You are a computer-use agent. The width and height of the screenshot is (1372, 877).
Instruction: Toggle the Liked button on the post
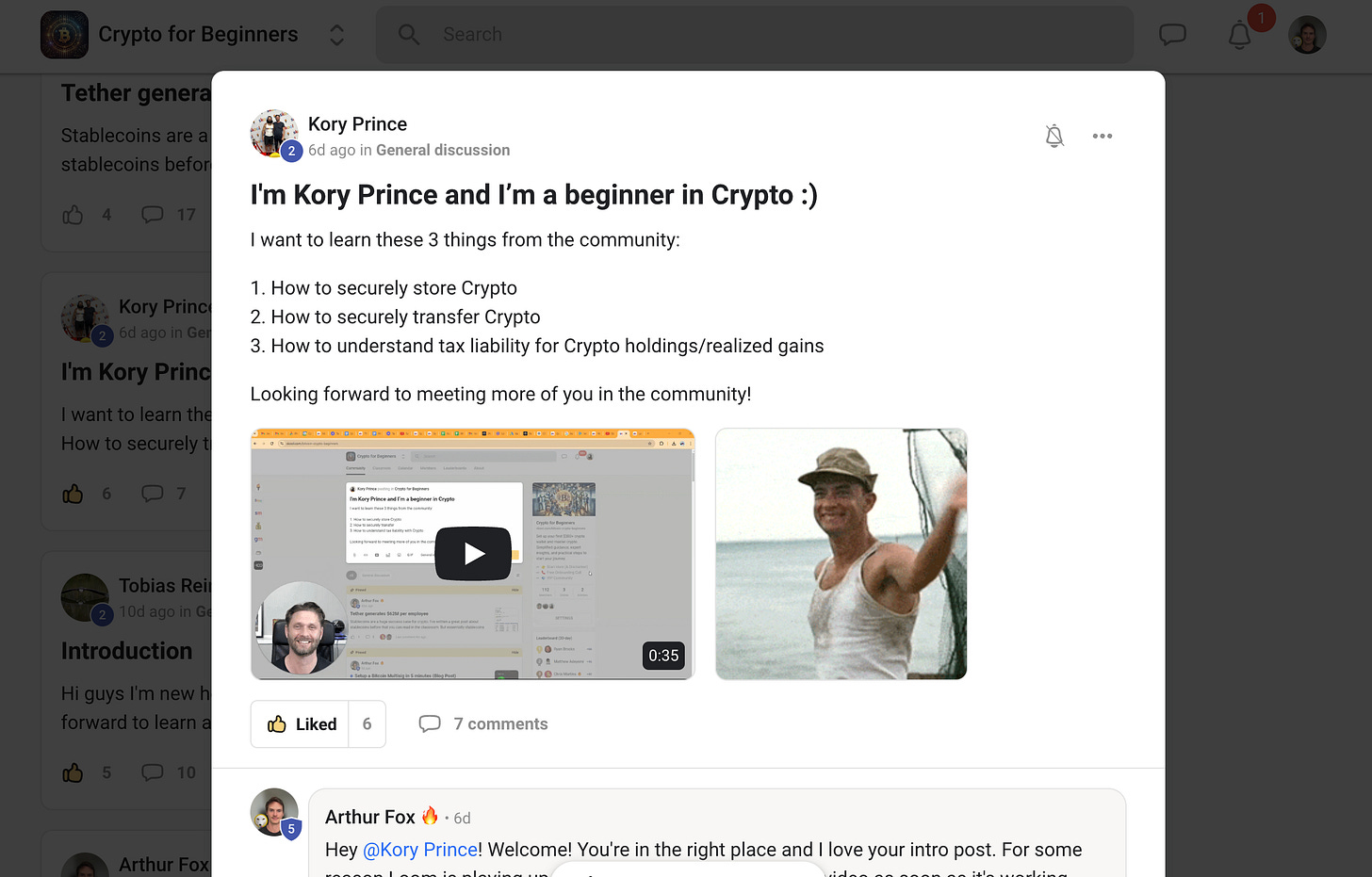(301, 724)
